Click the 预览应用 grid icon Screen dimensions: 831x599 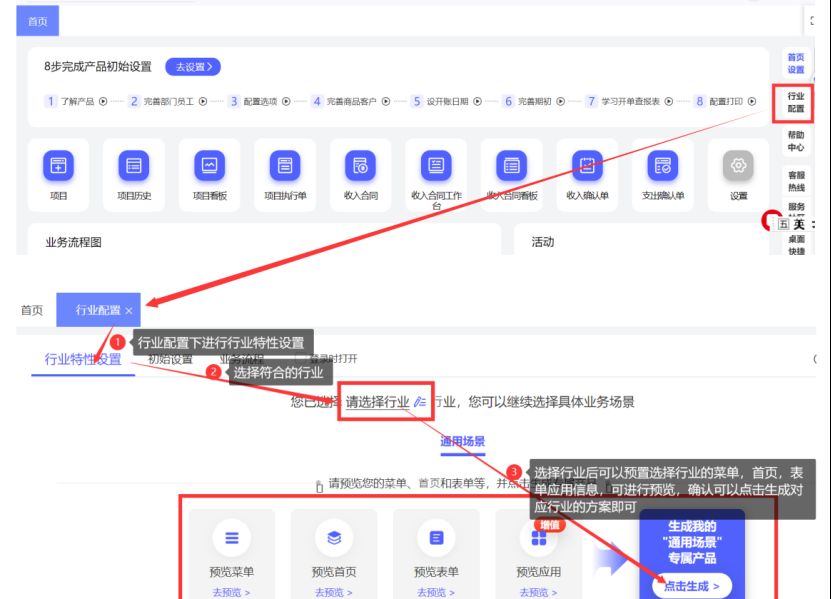point(538,538)
